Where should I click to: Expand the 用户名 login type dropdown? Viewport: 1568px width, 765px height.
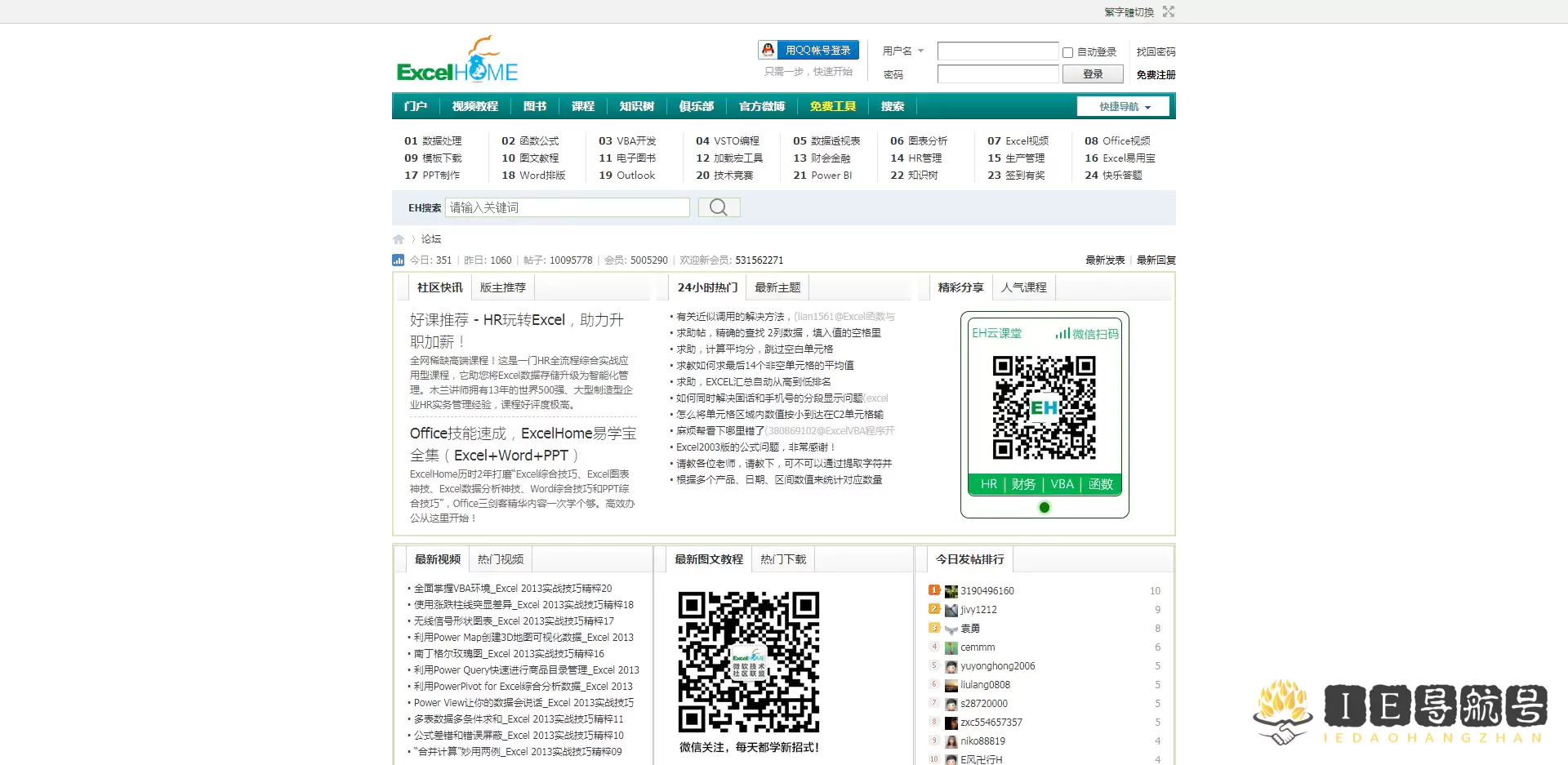pyautogui.click(x=903, y=51)
